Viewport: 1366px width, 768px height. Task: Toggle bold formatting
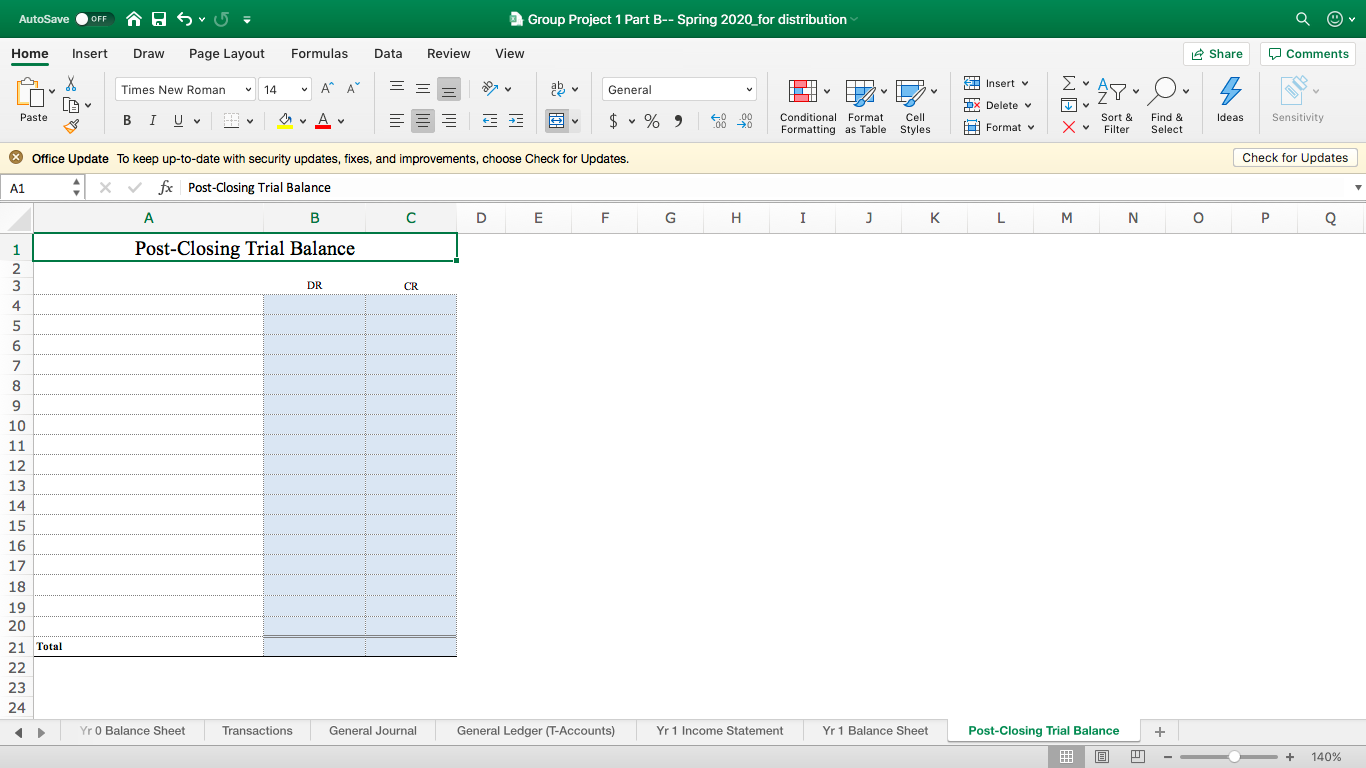126,120
